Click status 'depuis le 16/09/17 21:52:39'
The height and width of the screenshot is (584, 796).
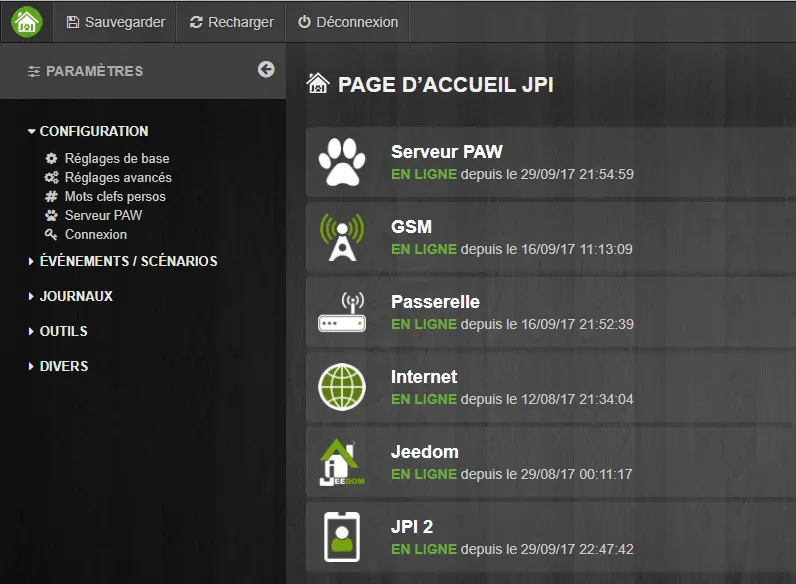547,324
